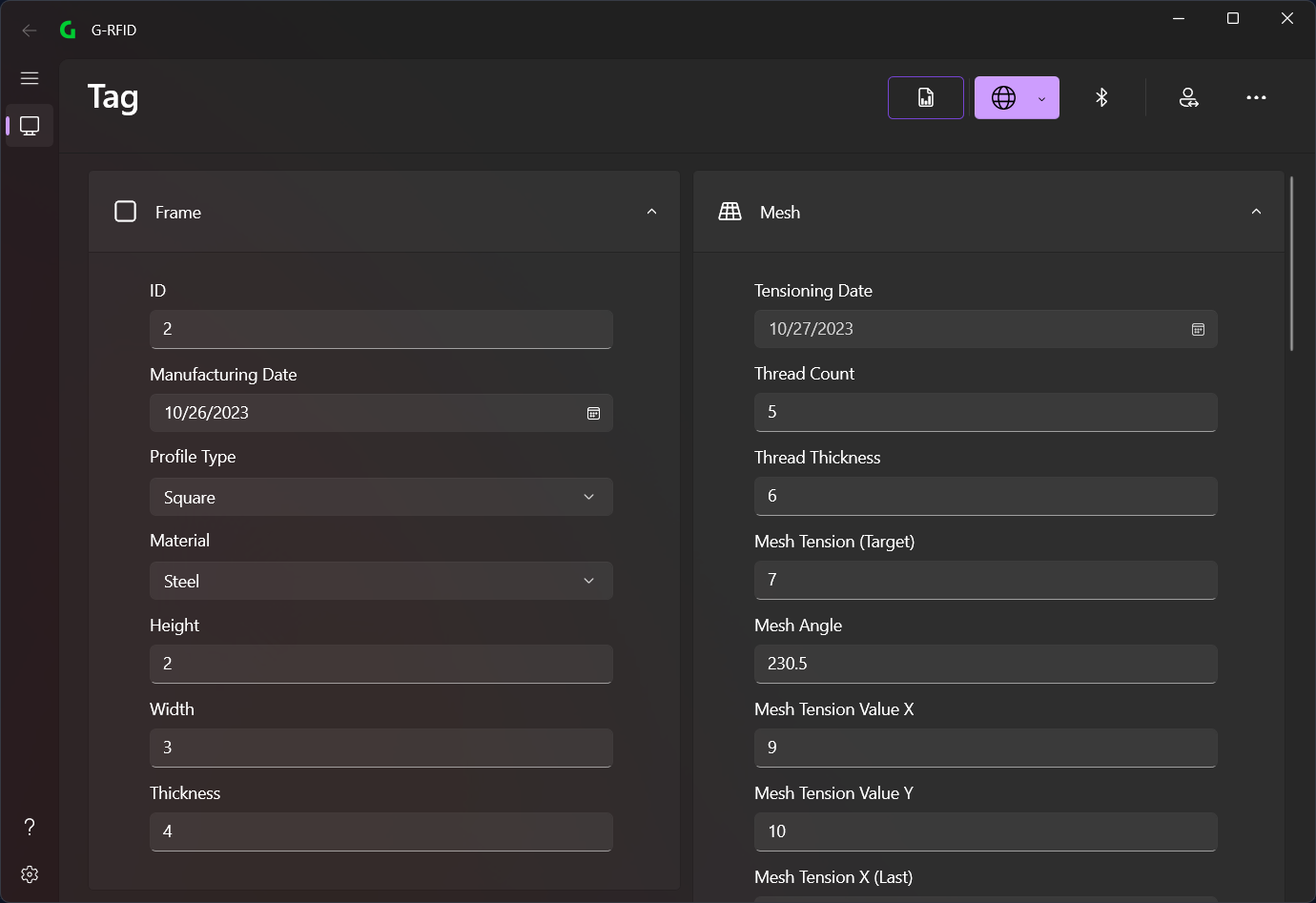Click the Tag page heading
Image resolution: width=1316 pixels, height=903 pixels.
[x=113, y=97]
